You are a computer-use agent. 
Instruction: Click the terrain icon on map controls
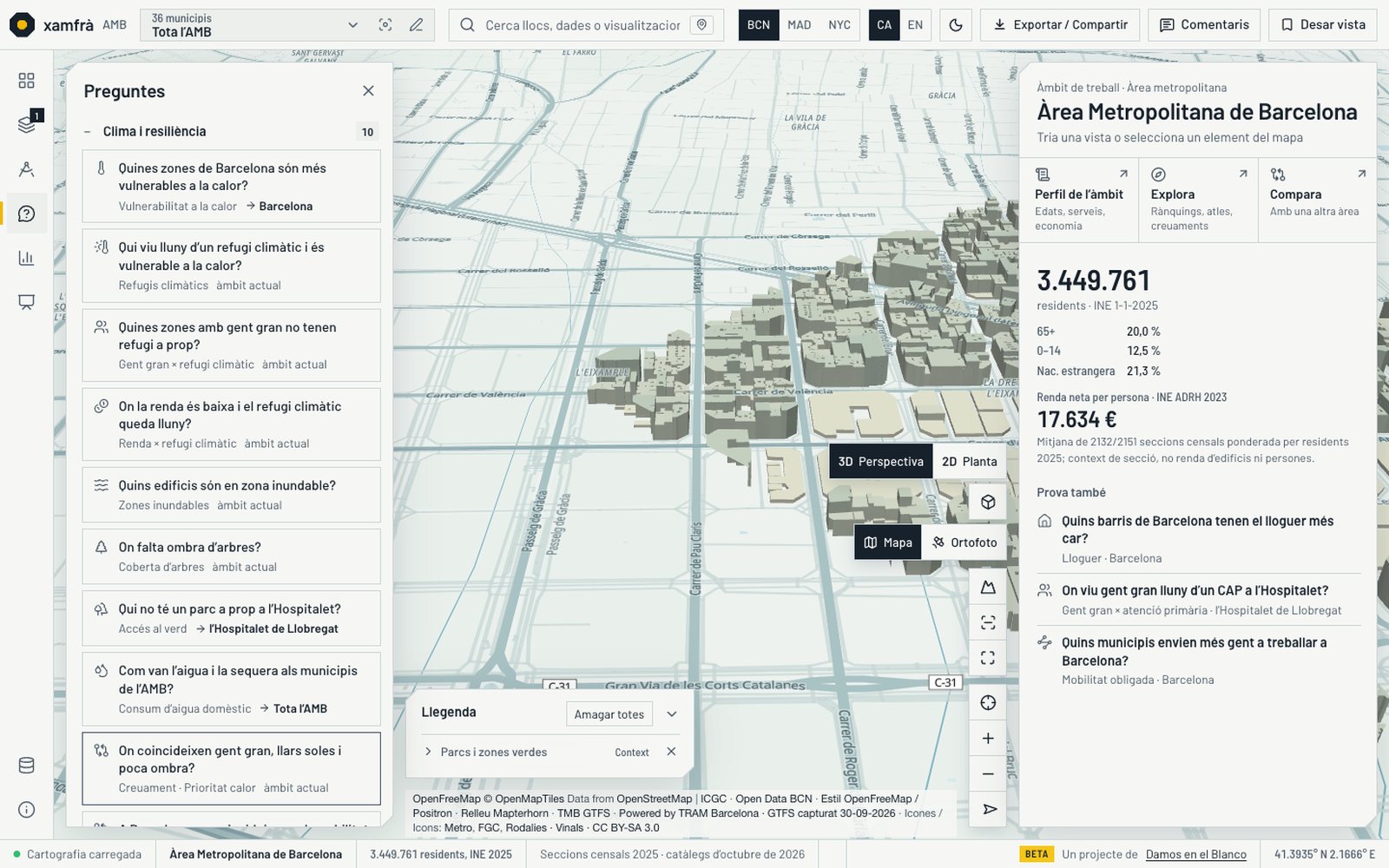[x=988, y=588]
